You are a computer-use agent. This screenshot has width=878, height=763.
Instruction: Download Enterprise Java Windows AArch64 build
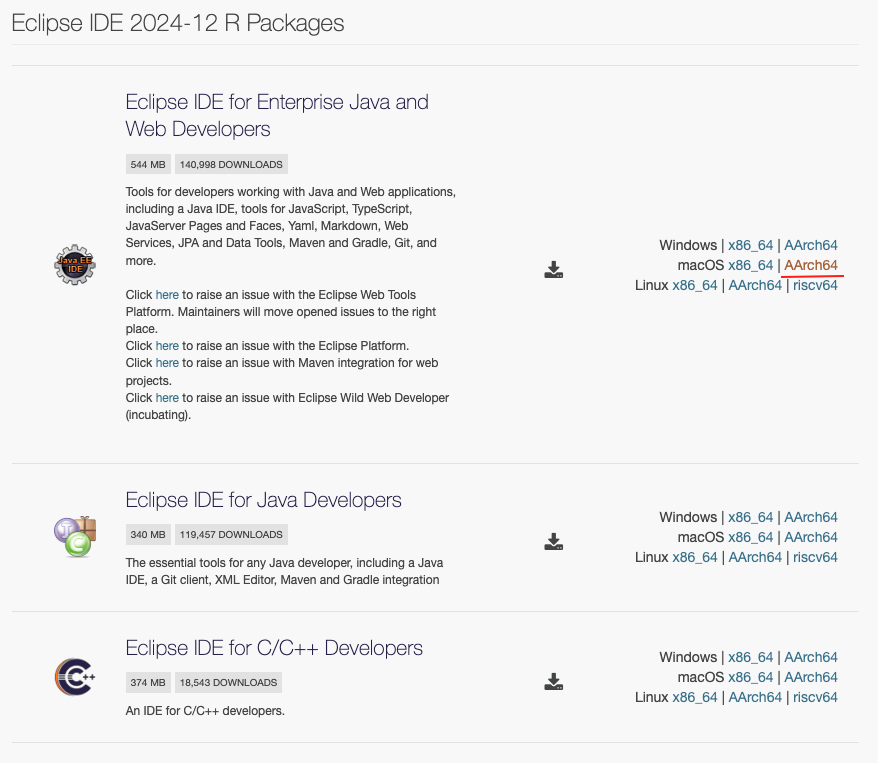(811, 245)
